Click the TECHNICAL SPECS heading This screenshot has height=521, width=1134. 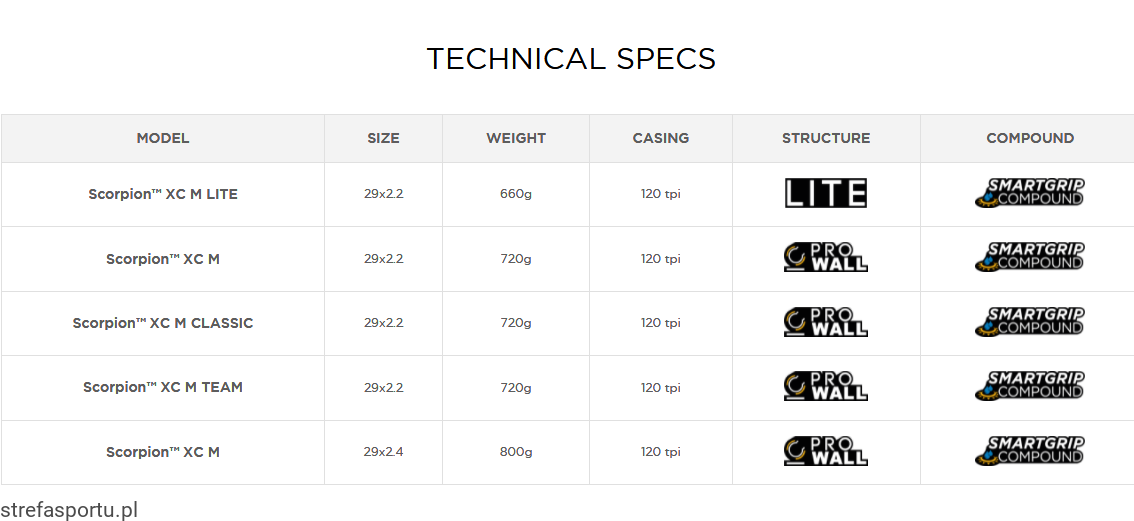pos(571,59)
